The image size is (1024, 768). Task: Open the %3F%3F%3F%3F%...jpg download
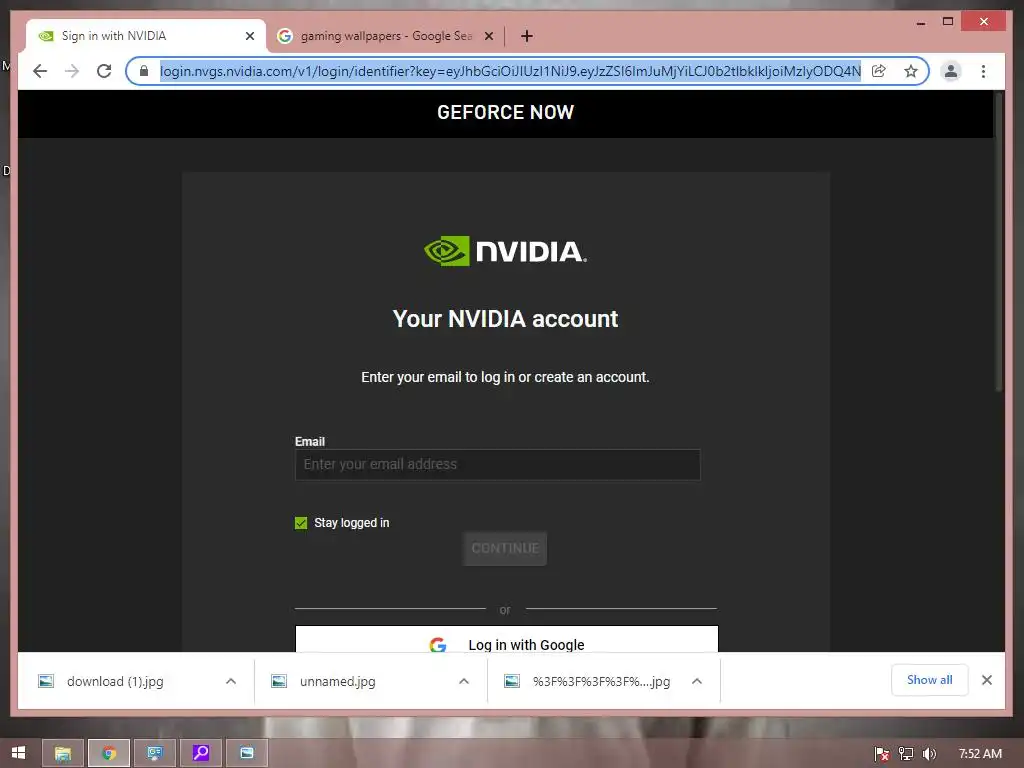click(x=588, y=681)
